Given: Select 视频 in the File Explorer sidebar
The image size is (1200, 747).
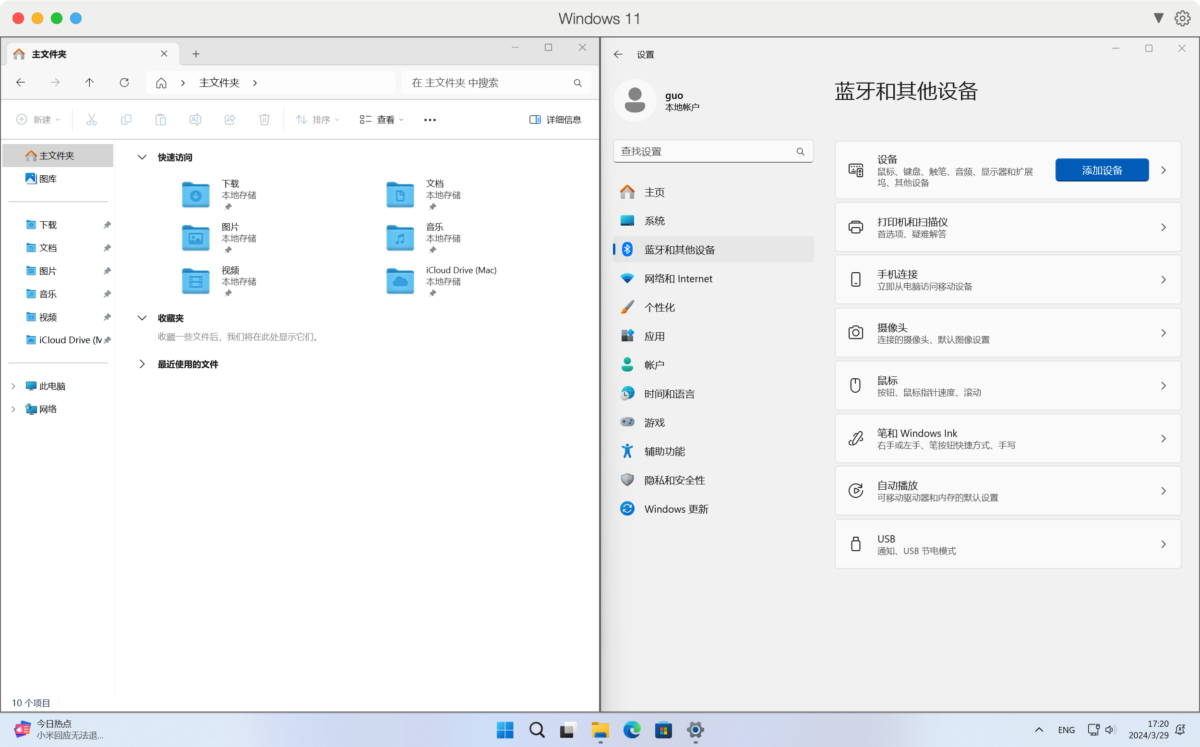Looking at the screenshot, I should (57, 317).
